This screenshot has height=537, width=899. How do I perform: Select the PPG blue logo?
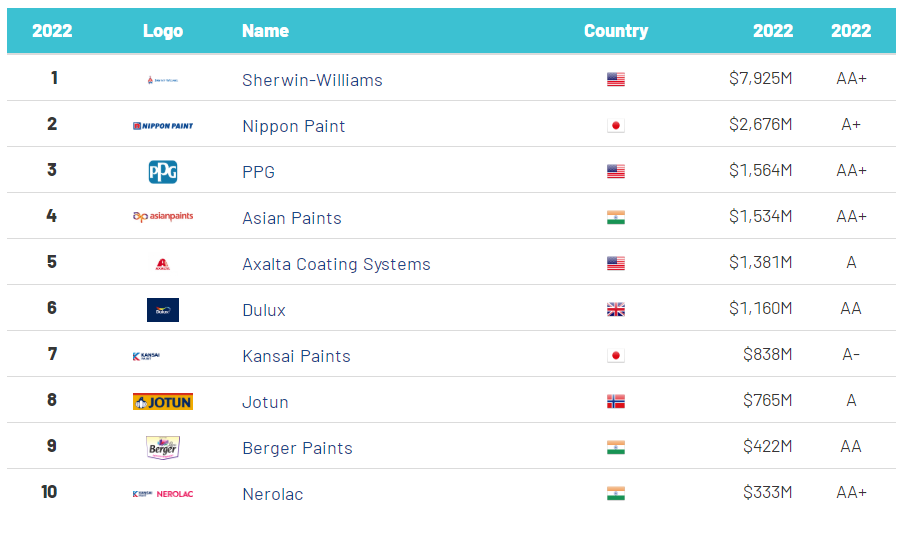click(163, 172)
